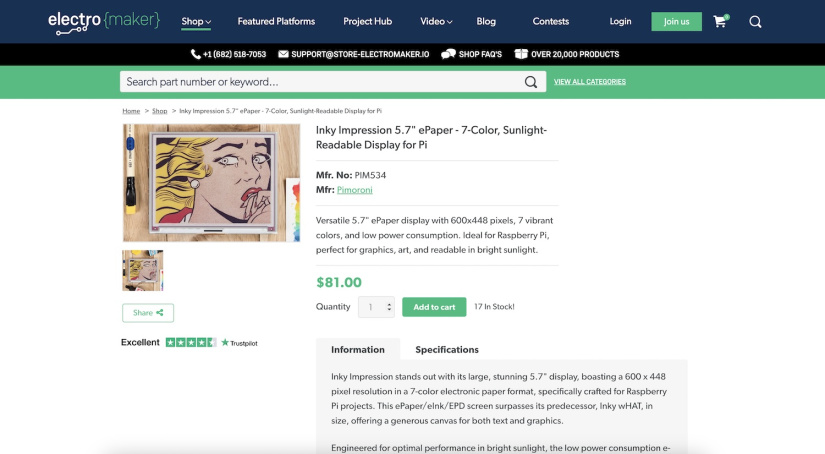This screenshot has height=454, width=825.
Task: Switch to the Specifications tab
Action: [x=447, y=349]
